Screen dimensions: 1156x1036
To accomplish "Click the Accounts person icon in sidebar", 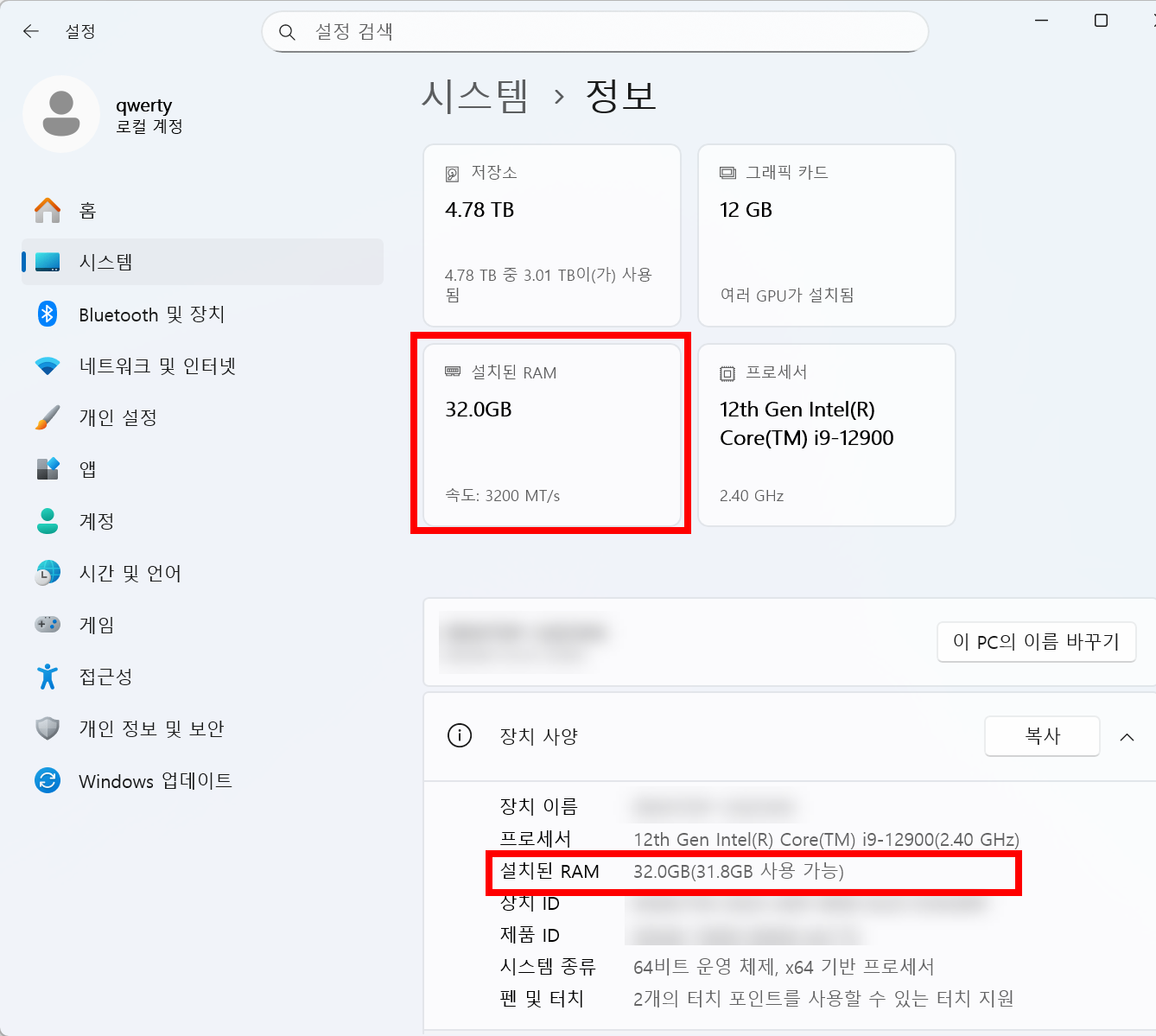I will point(48,521).
